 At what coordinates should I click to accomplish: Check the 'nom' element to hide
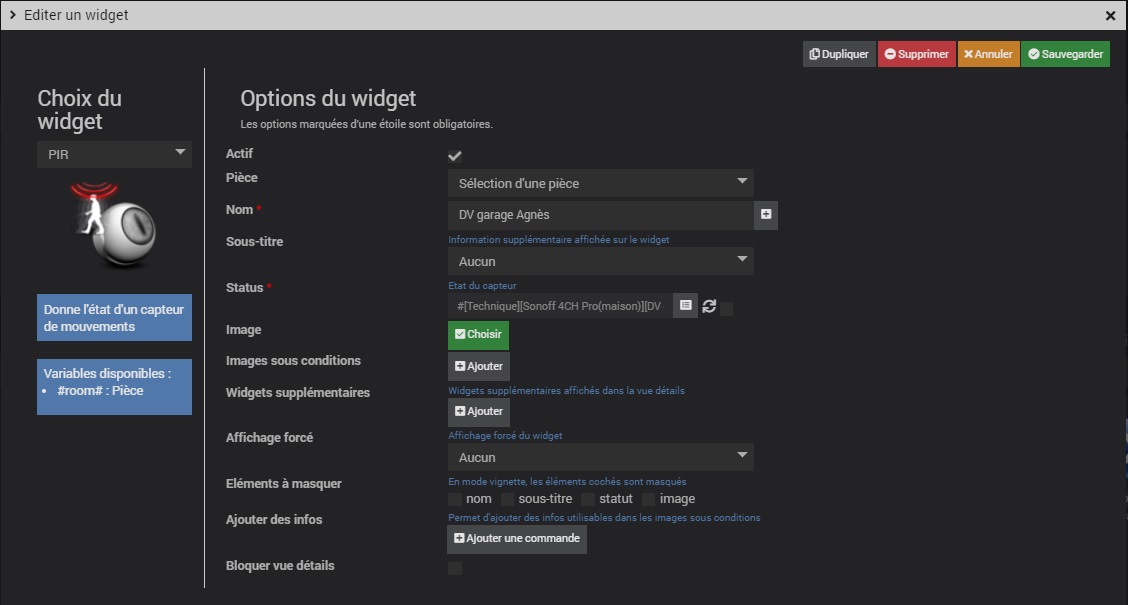coord(455,499)
